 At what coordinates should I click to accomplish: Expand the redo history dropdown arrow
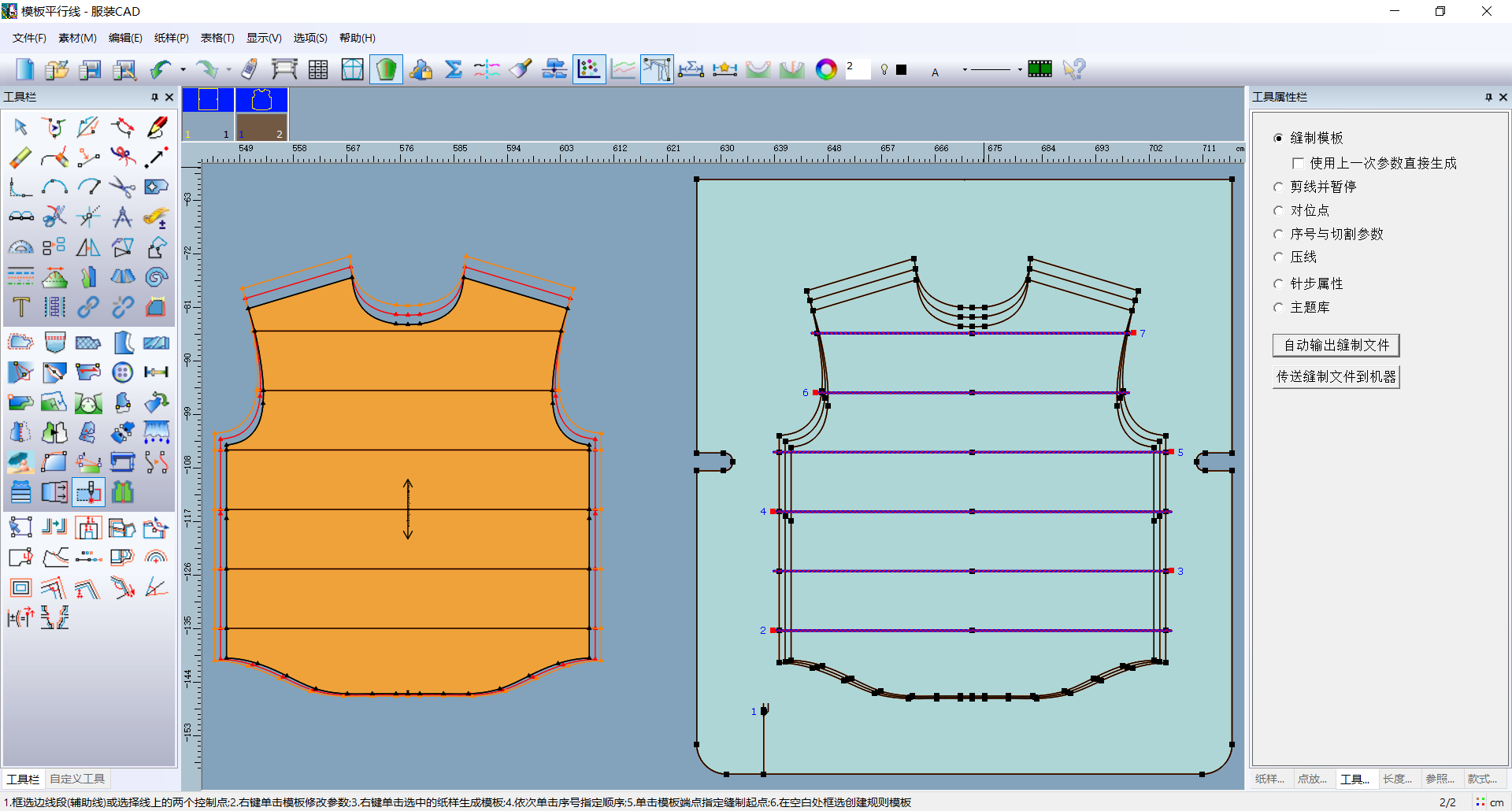pos(228,69)
